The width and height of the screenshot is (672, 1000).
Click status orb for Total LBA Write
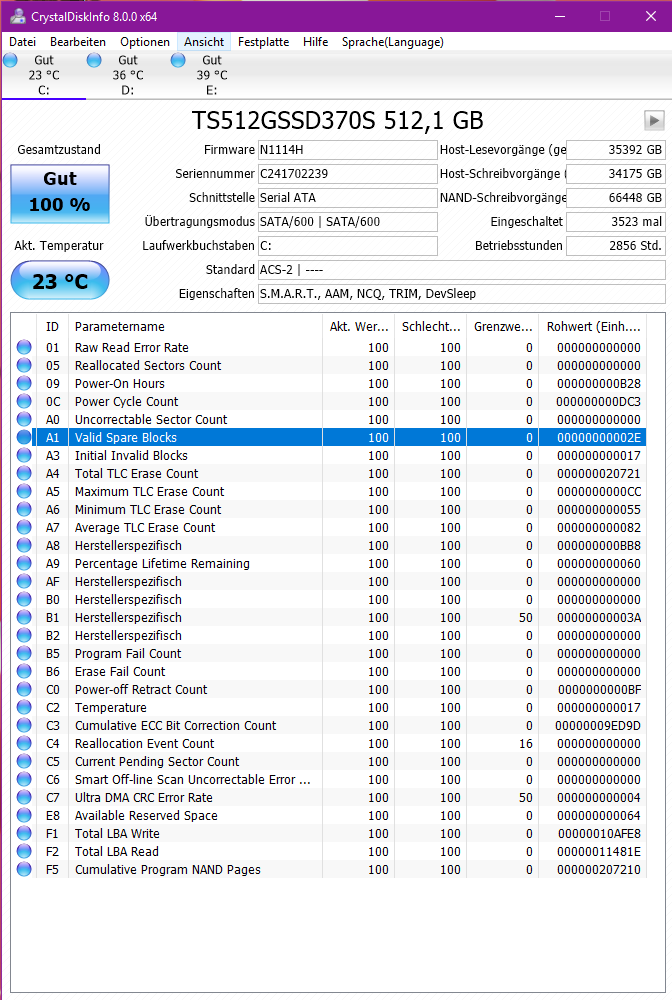point(24,833)
